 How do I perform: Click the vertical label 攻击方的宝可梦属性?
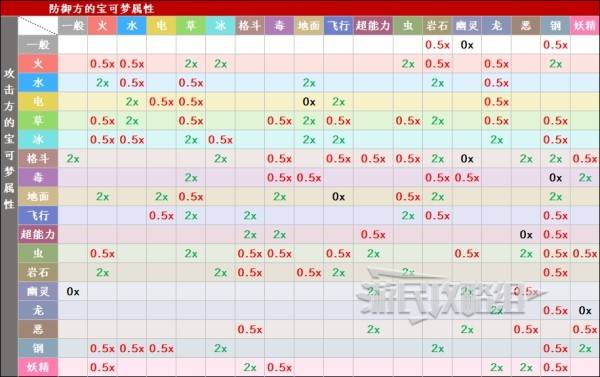point(9,139)
